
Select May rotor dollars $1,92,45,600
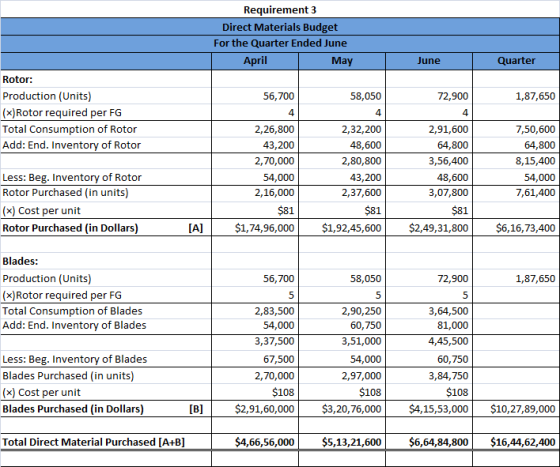point(352,228)
